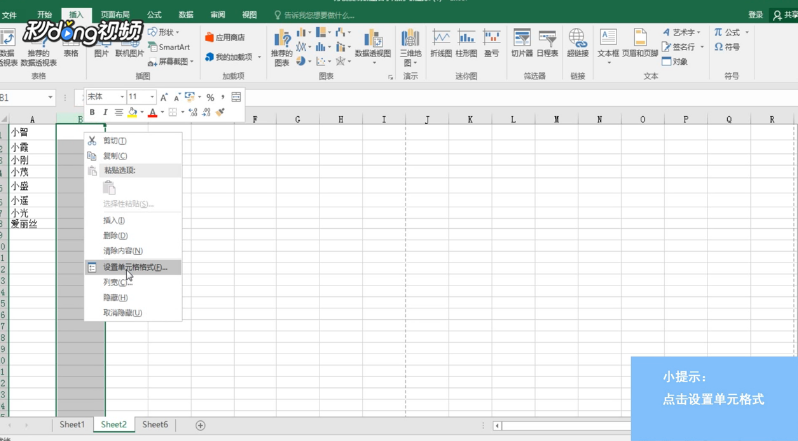
Task: Choose Format Cells (设置单元格格式) menu item
Action: (x=133, y=268)
